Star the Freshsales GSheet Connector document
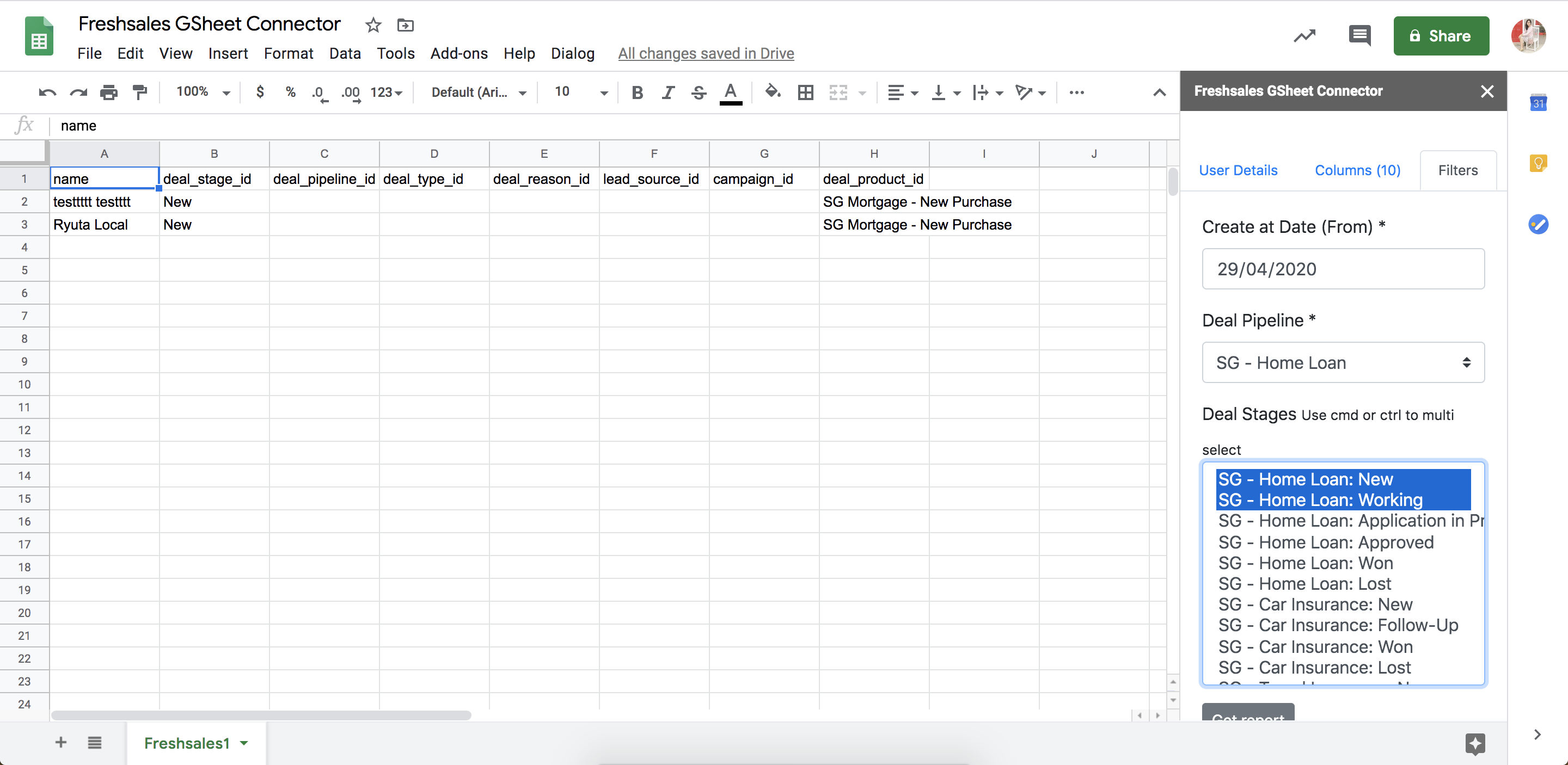Viewport: 1568px width, 765px height. 373,25
